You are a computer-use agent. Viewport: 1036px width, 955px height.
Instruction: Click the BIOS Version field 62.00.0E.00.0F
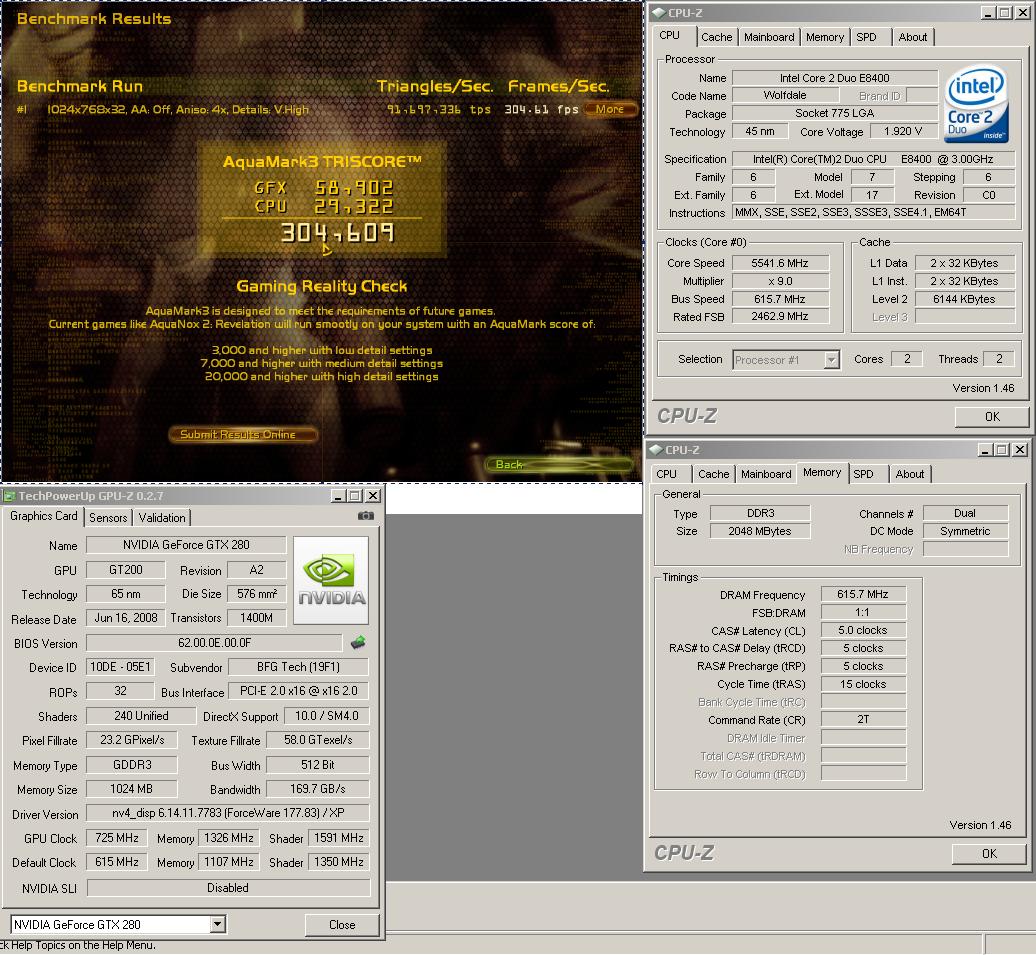click(214, 643)
